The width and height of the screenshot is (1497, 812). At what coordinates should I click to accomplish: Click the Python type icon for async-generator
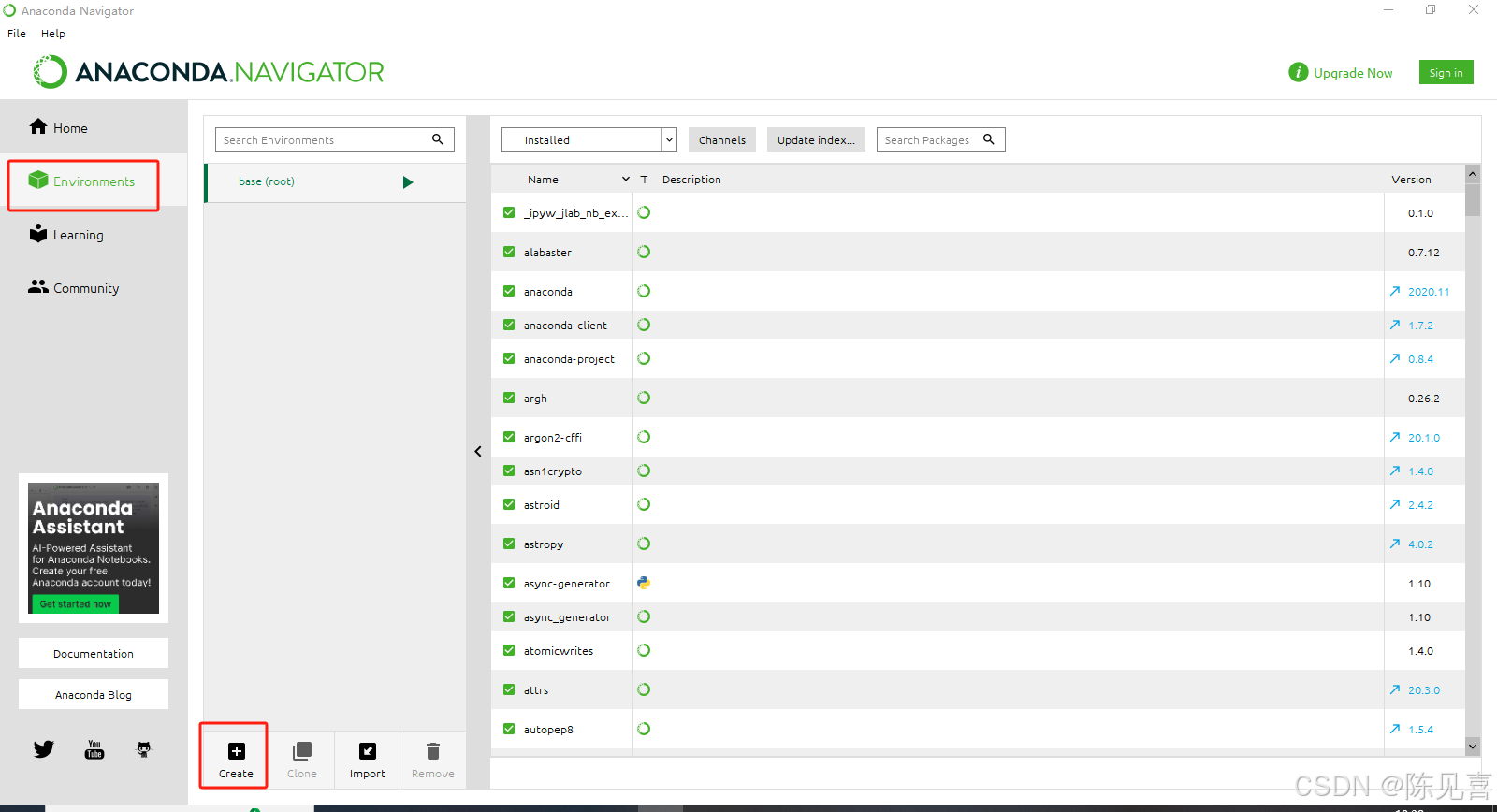tap(644, 583)
